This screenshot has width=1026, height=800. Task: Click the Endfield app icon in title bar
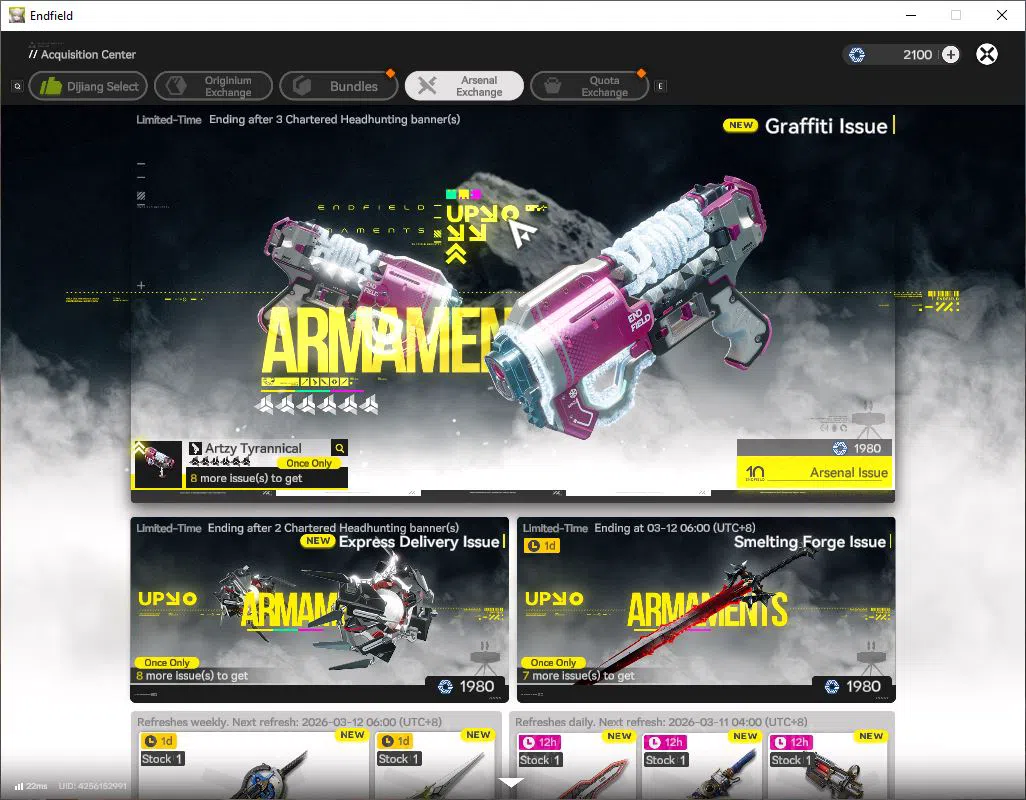pyautogui.click(x=16, y=15)
